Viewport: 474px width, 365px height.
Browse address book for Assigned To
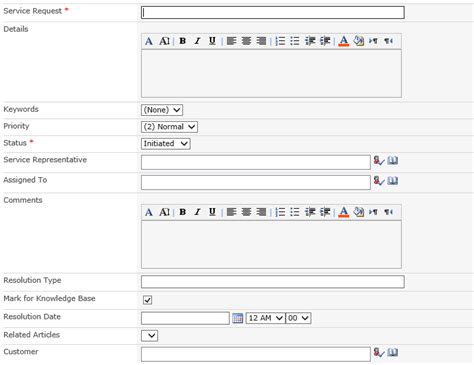(x=393, y=181)
